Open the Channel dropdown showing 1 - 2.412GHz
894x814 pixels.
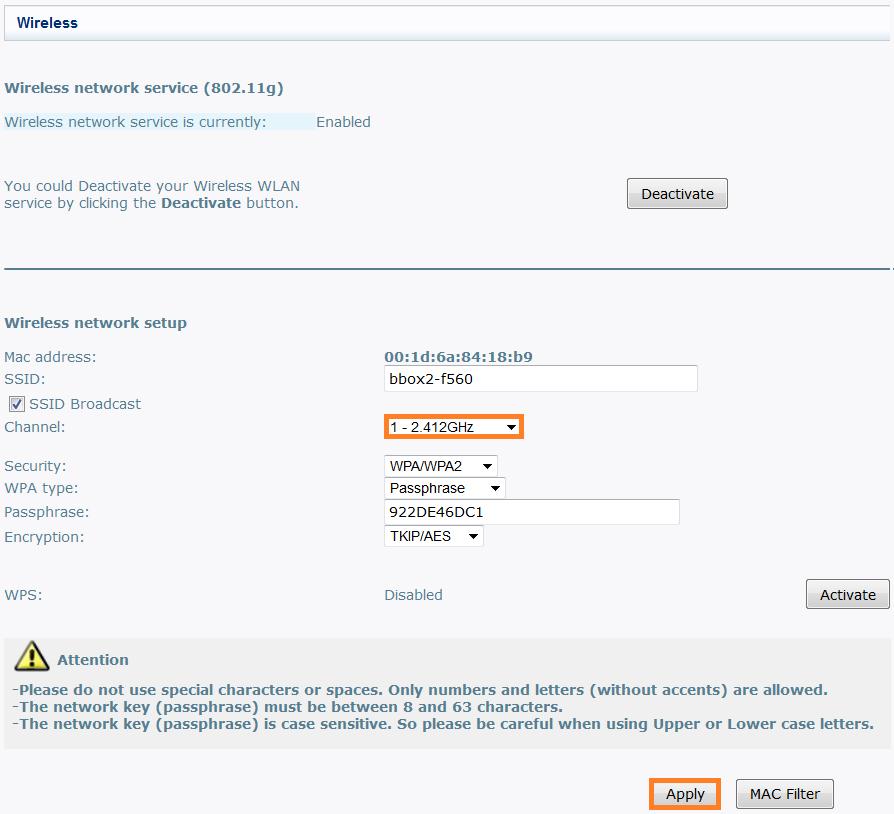pos(453,427)
